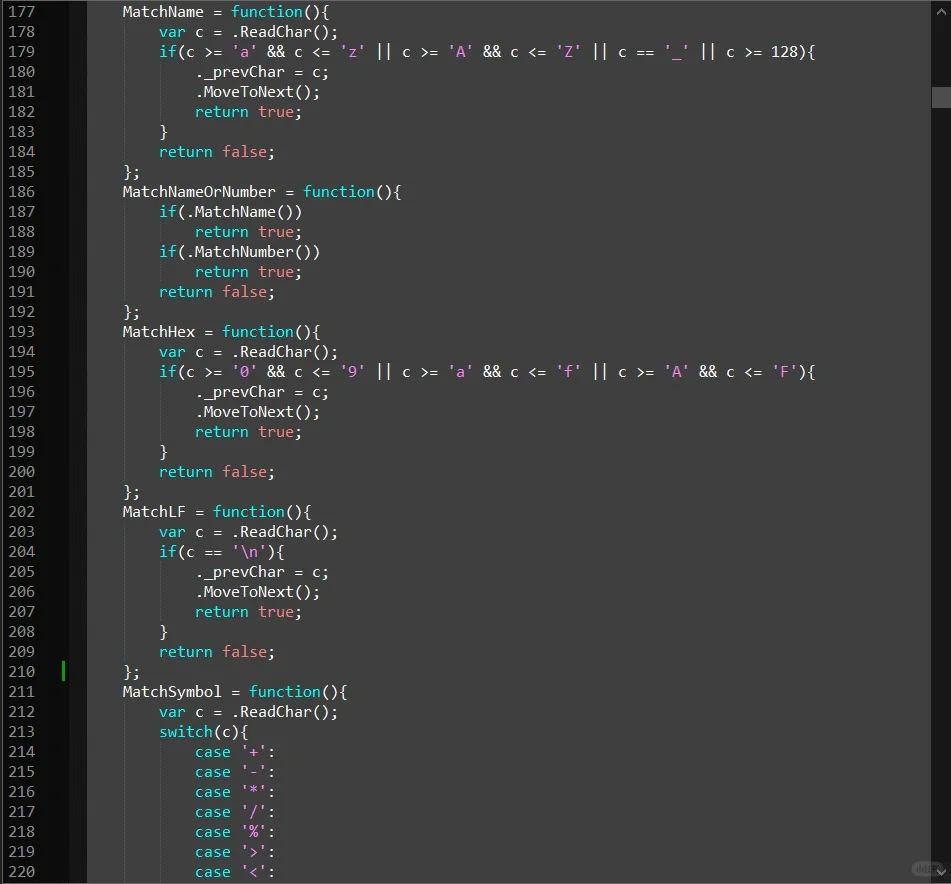Place cursor on 'MatchName' at line 177
Viewport: 951px width, 884px height.
163,12
